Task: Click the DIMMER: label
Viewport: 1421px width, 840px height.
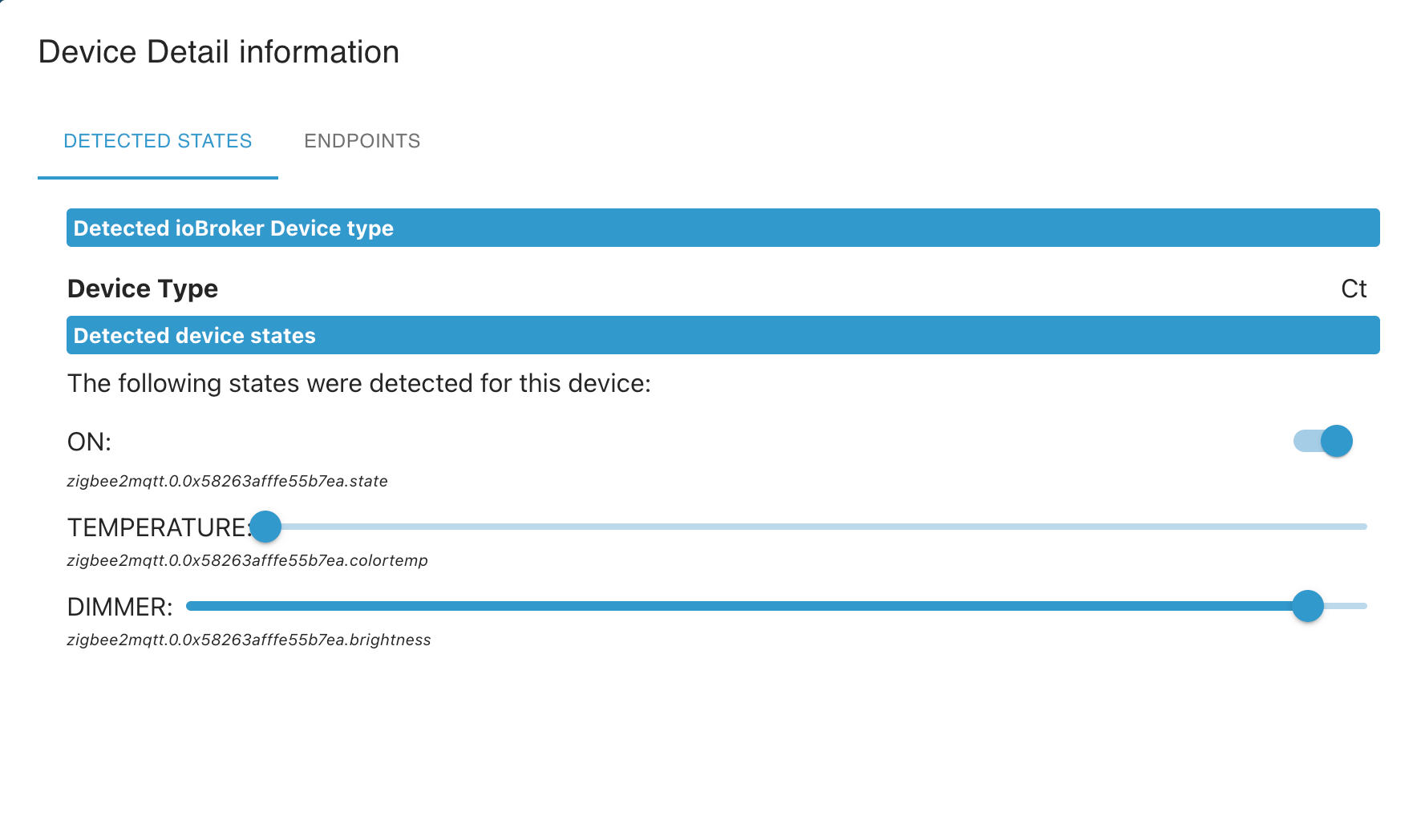Action: click(x=119, y=607)
